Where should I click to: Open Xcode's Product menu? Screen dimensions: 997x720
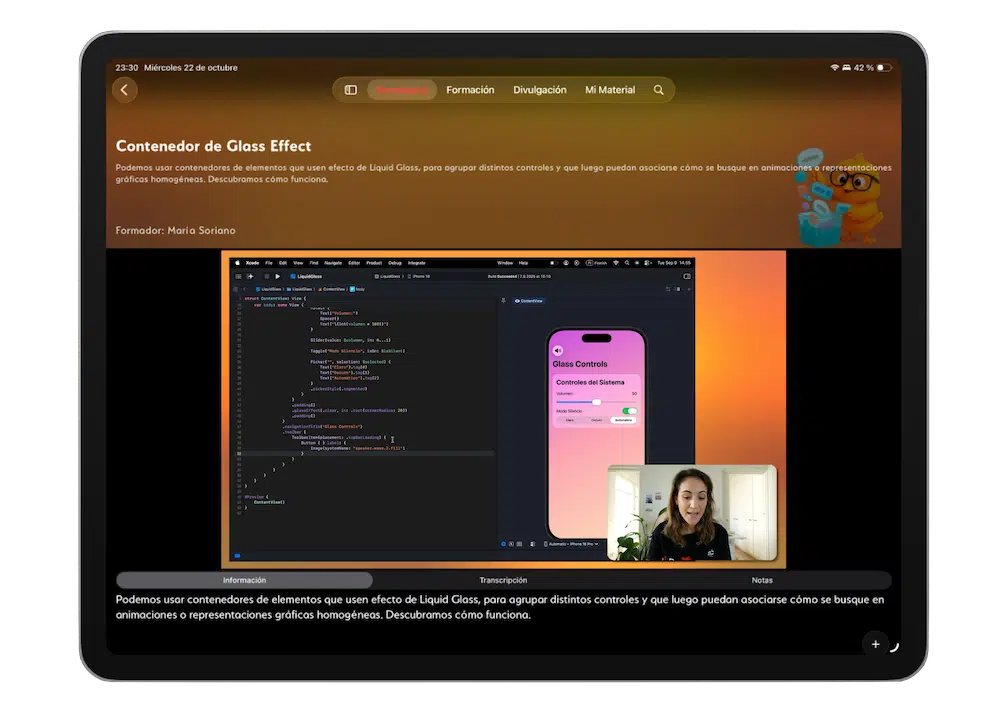point(373,263)
